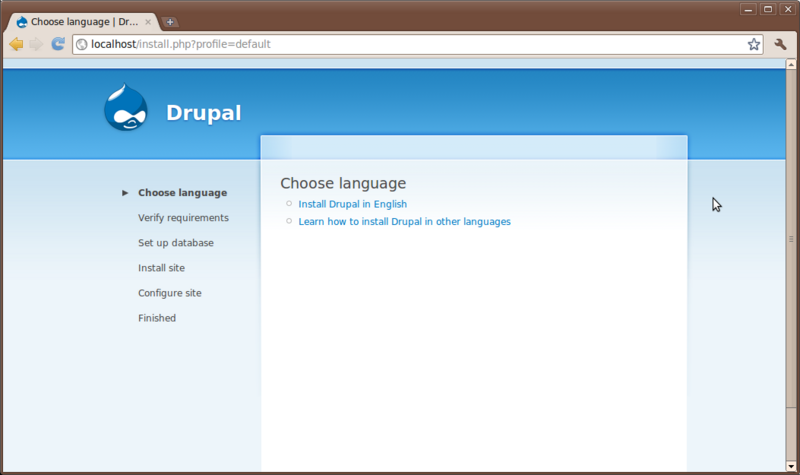This screenshot has width=800, height=475.
Task: Click the globe icon in address bar
Action: pos(82,44)
